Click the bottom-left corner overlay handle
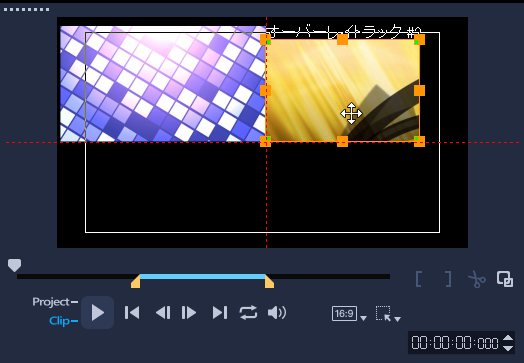Viewport: 524px width, 363px height. pyautogui.click(x=265, y=141)
